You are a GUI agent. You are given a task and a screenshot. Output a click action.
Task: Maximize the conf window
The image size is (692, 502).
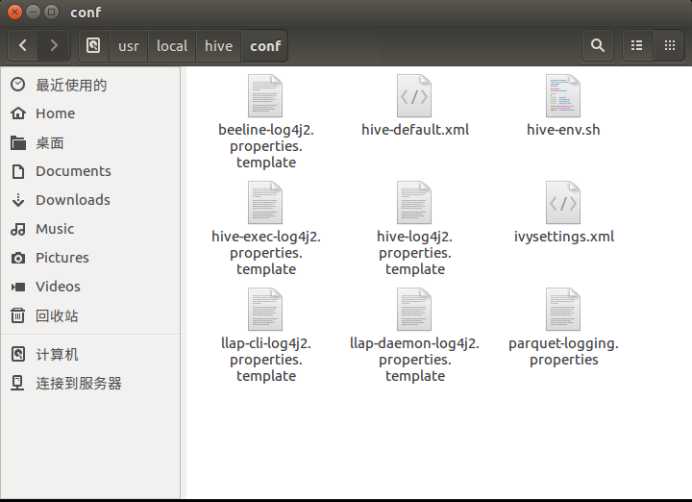click(x=52, y=12)
